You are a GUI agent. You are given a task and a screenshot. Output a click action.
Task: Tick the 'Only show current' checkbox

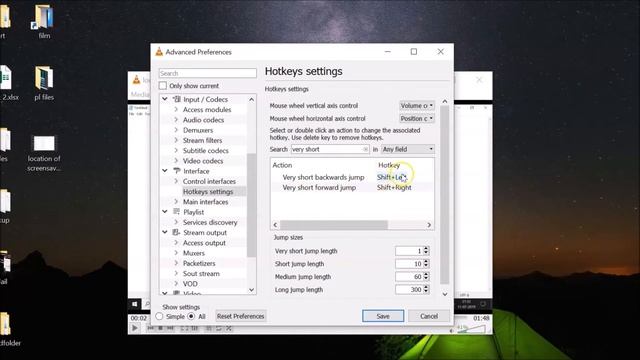[x=163, y=86]
